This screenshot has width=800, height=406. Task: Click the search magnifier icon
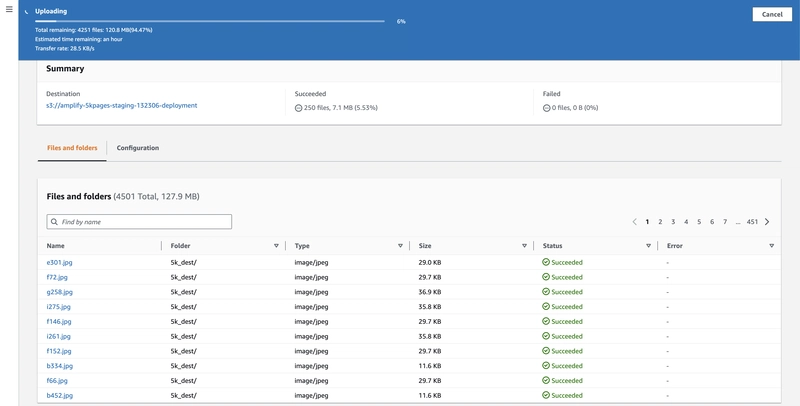coord(54,222)
